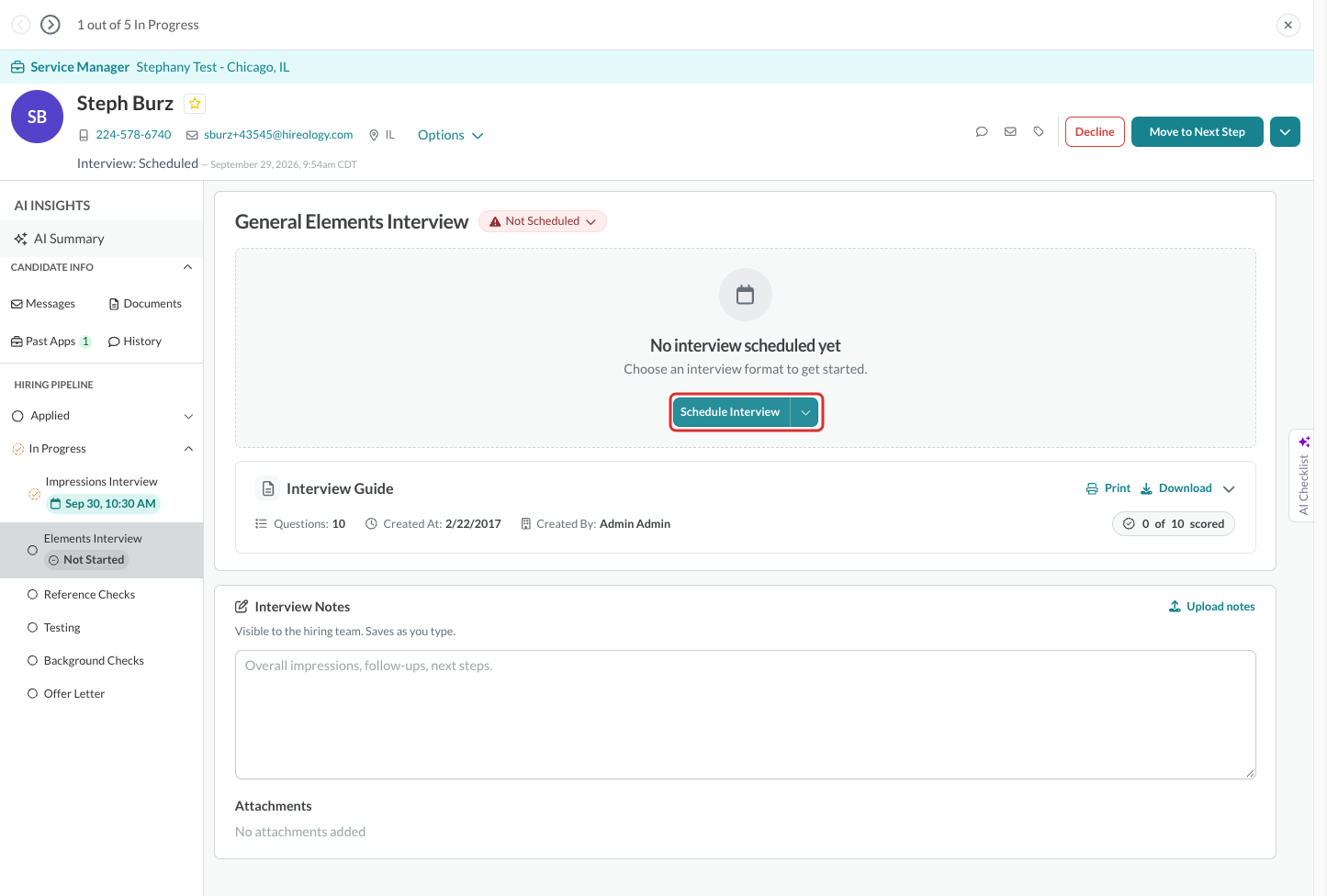Open Past Apps section
The width and height of the screenshot is (1327, 896).
point(51,342)
